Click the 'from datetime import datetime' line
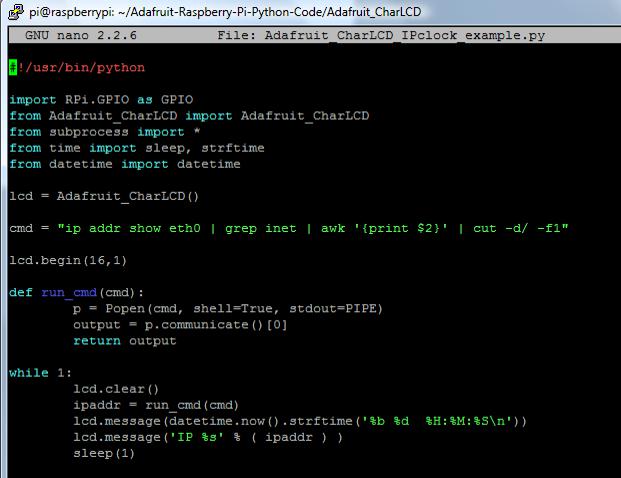Viewport: 621px width, 478px height. 125,164
